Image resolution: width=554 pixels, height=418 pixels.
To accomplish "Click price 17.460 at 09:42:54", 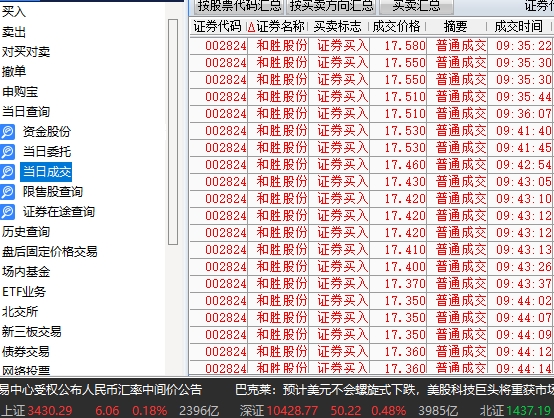I will coord(405,165).
